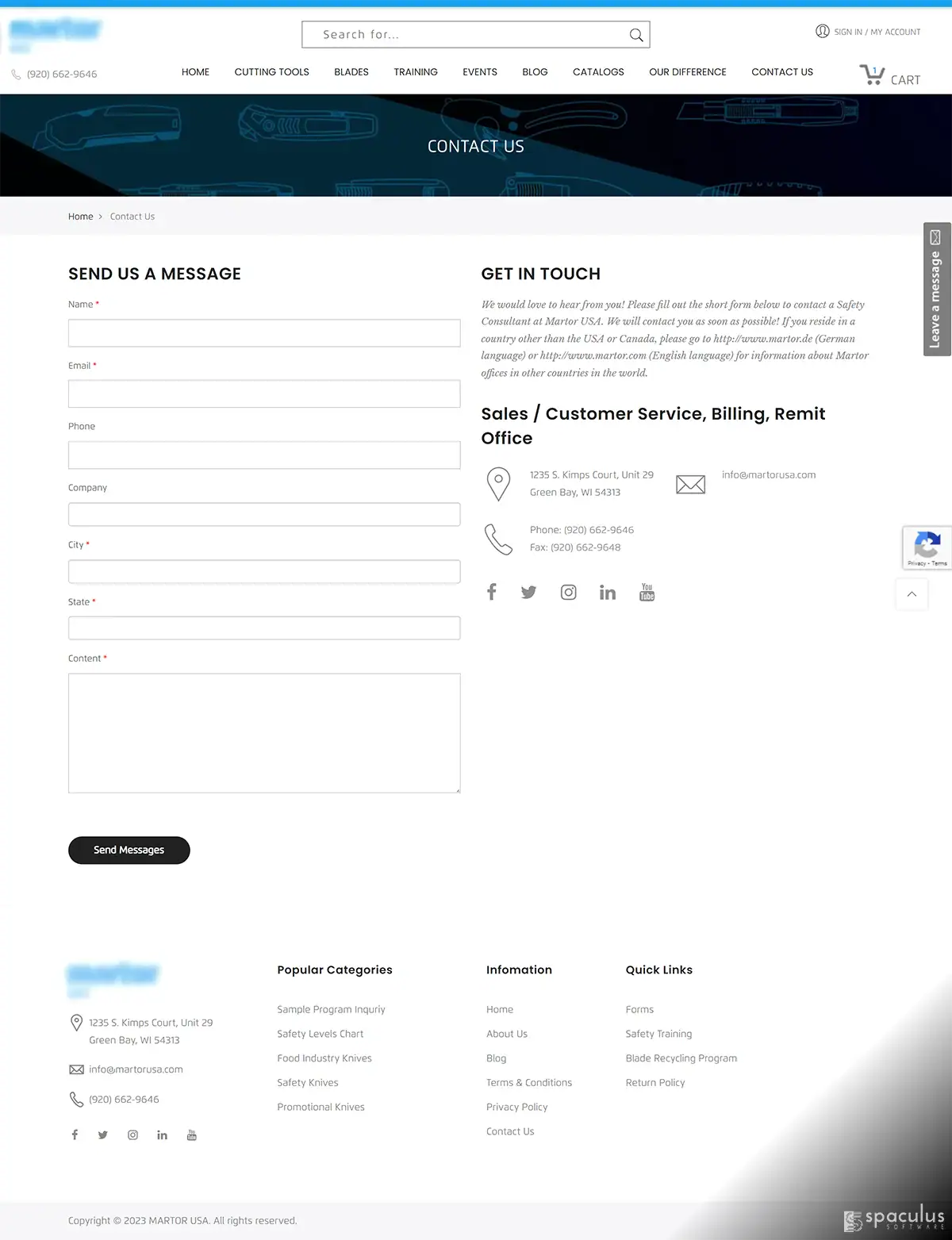The height and width of the screenshot is (1240, 952).
Task: Click the envelope icon on Leave a message tab
Action: [935, 237]
